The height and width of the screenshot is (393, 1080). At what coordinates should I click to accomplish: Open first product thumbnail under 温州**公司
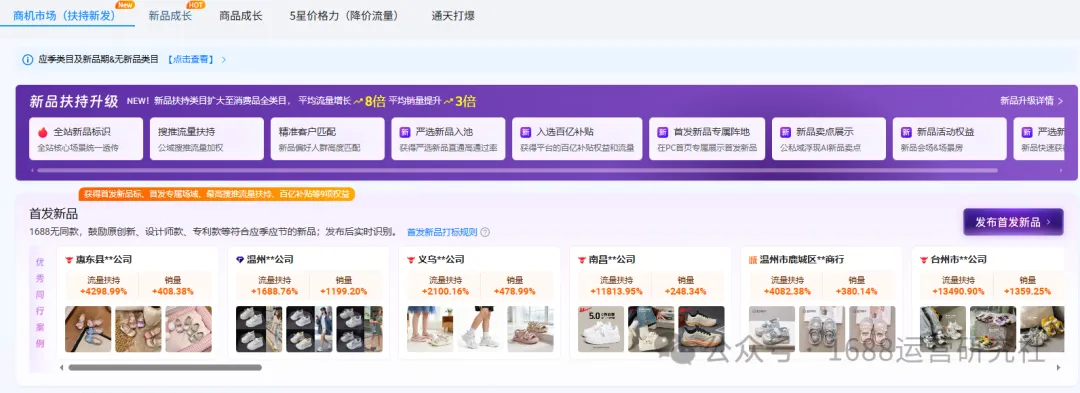pos(259,329)
